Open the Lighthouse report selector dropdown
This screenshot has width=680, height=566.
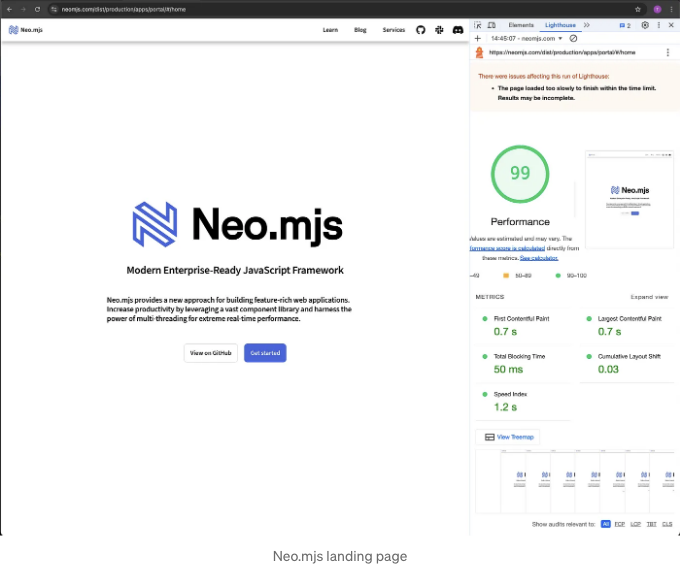tap(526, 39)
